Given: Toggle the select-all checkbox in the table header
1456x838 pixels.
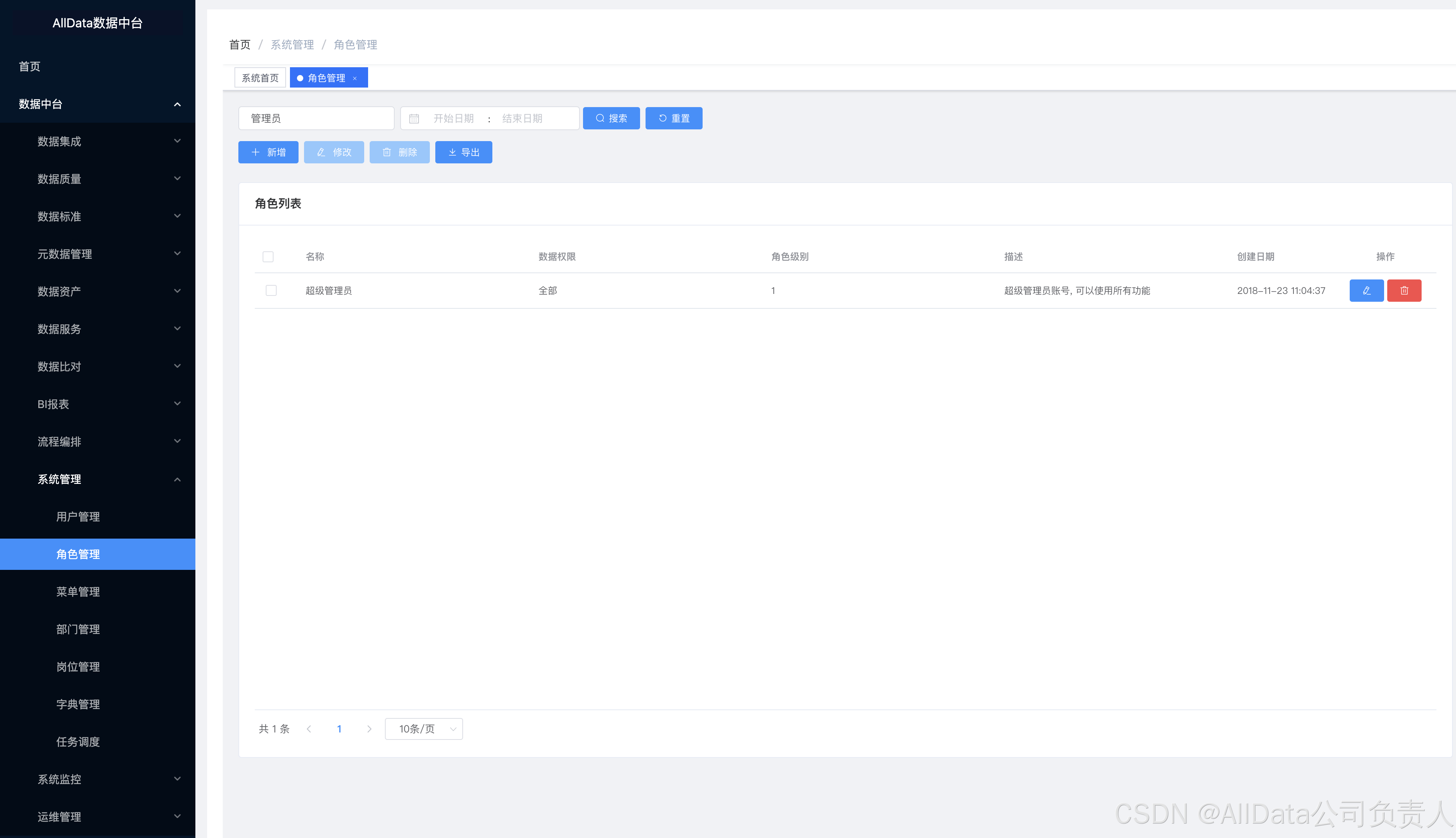Looking at the screenshot, I should pyautogui.click(x=268, y=257).
